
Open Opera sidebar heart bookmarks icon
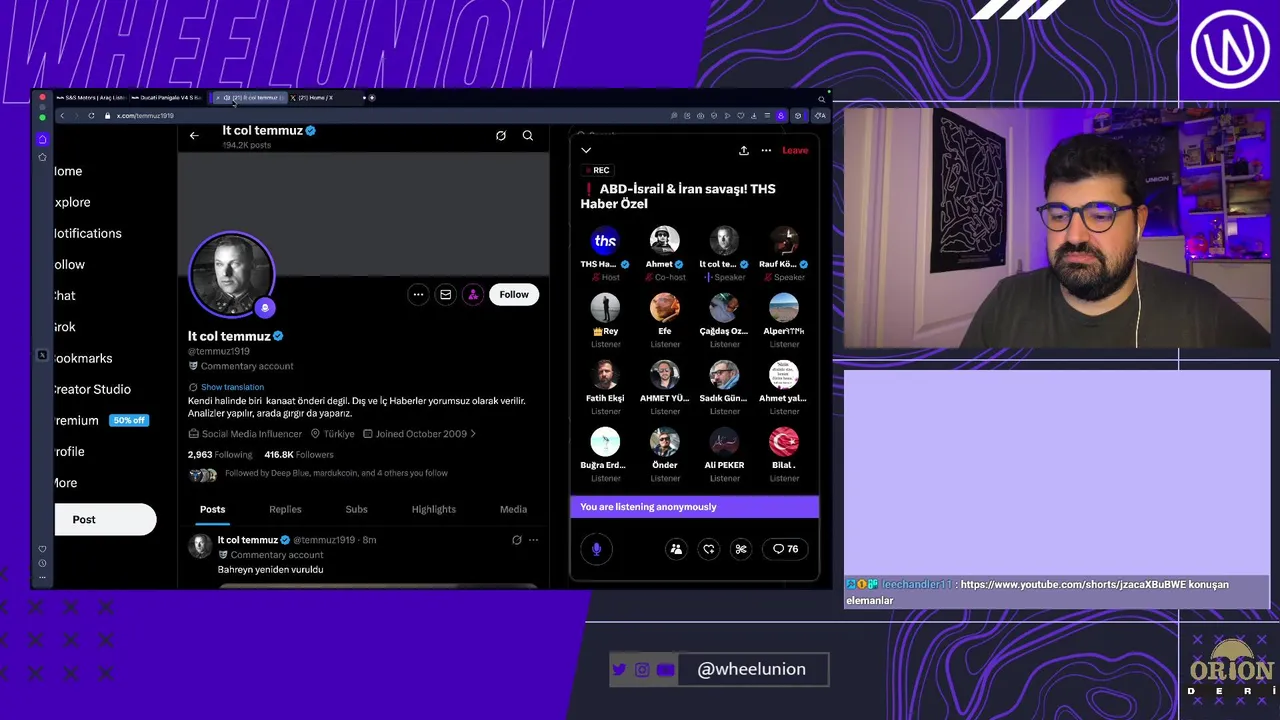[x=42, y=549]
